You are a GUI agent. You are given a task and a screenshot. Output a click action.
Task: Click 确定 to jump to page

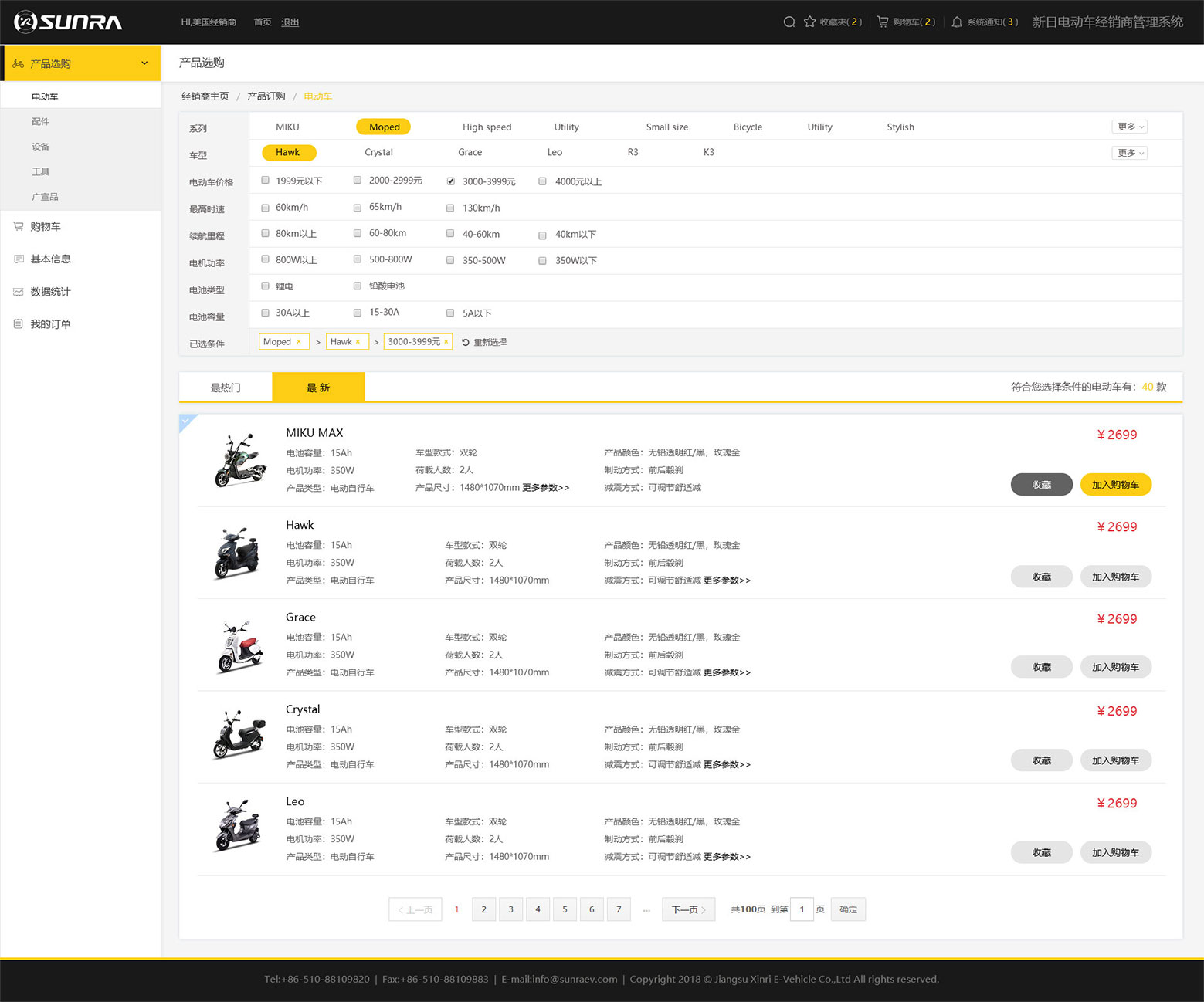click(848, 909)
